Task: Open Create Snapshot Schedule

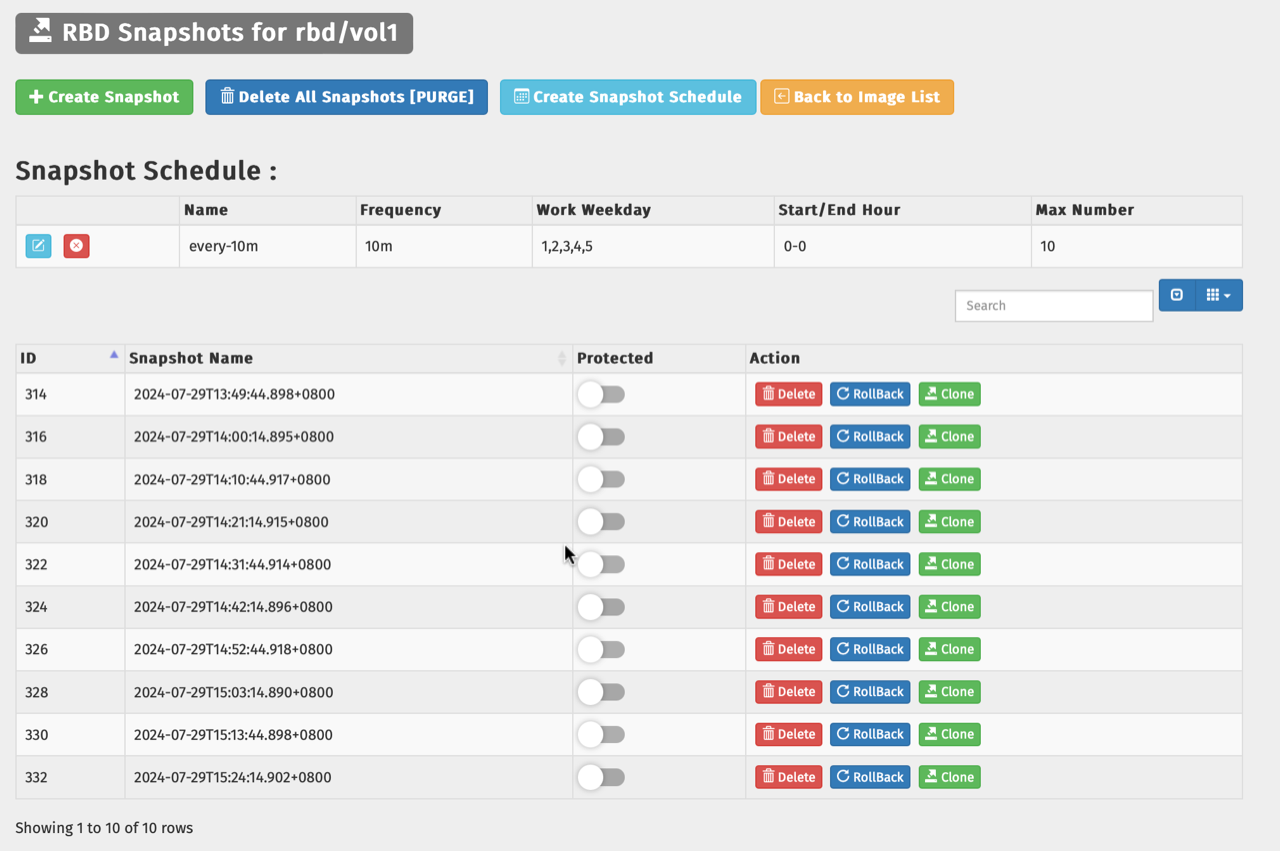Action: point(628,97)
